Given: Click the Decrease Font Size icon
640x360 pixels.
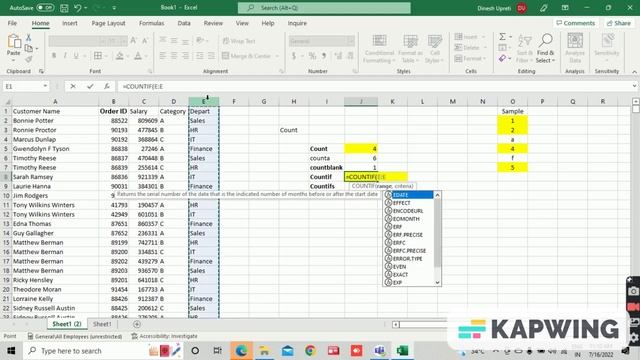Looking at the screenshot, I should coord(145,40).
